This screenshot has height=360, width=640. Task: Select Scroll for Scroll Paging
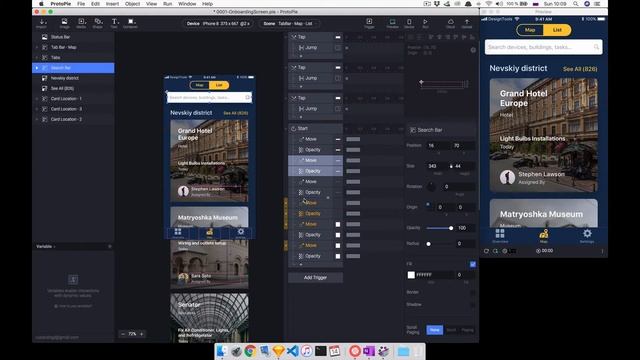tap(451, 330)
